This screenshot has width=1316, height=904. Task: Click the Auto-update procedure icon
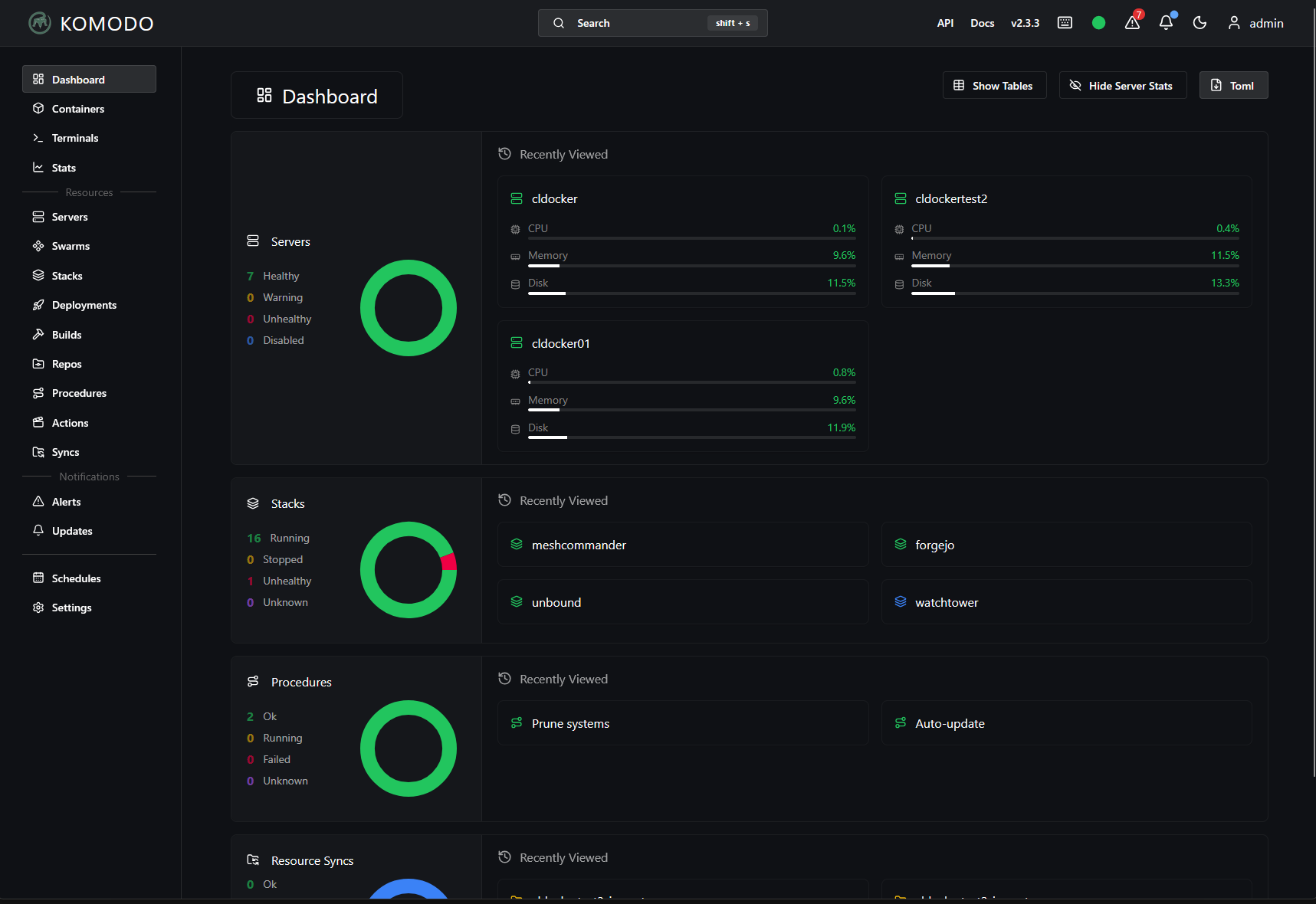pyautogui.click(x=901, y=723)
